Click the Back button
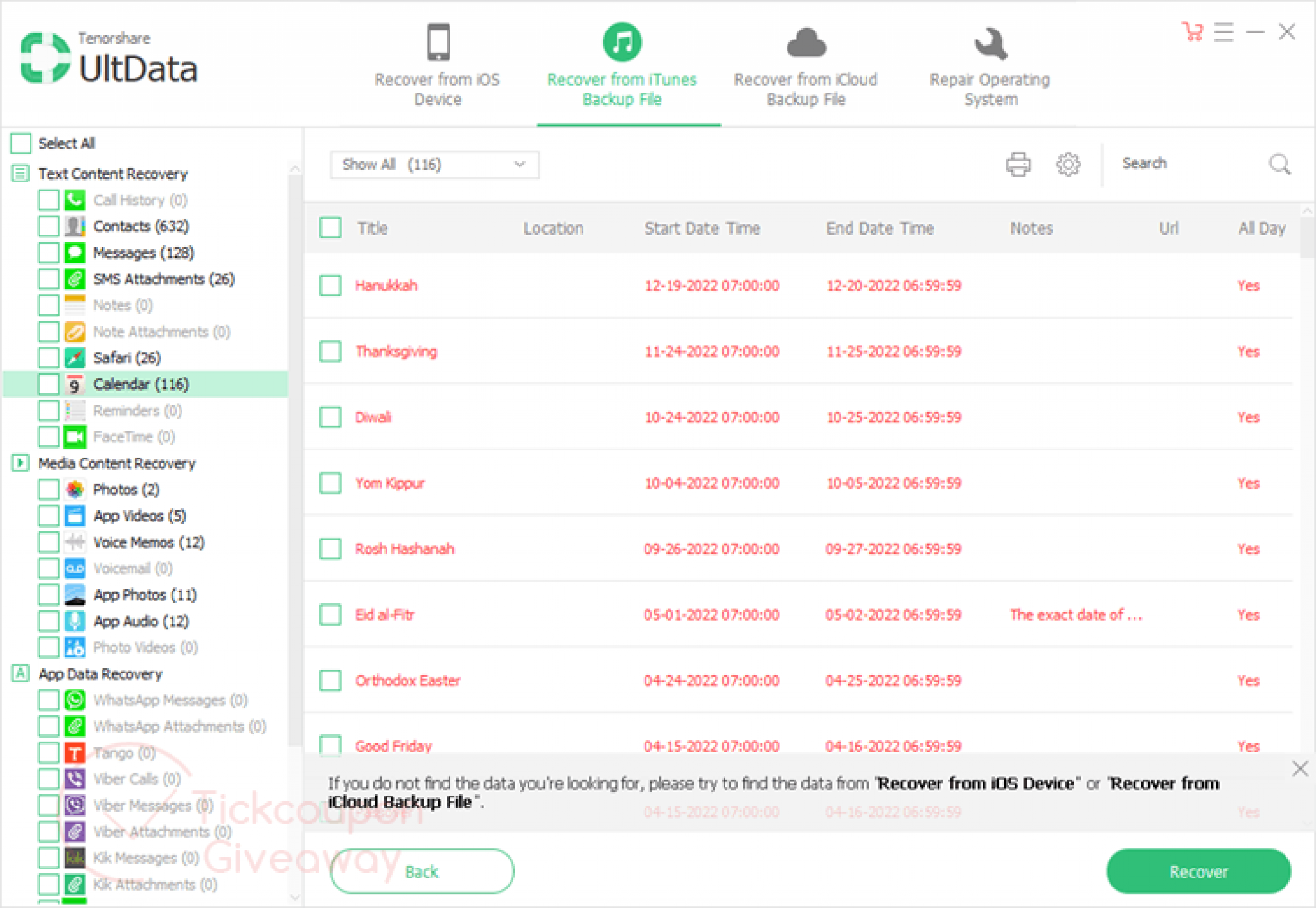This screenshot has width=1316, height=908. (x=422, y=871)
